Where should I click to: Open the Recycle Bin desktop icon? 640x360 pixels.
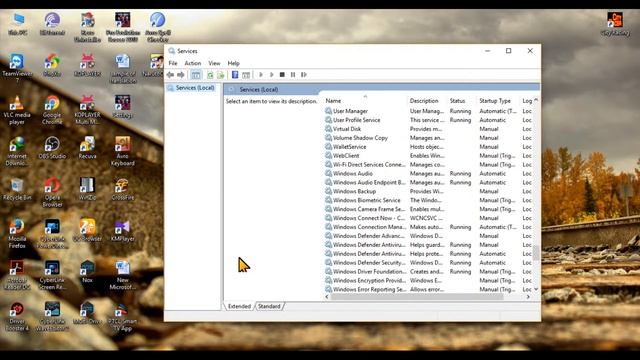(x=17, y=189)
